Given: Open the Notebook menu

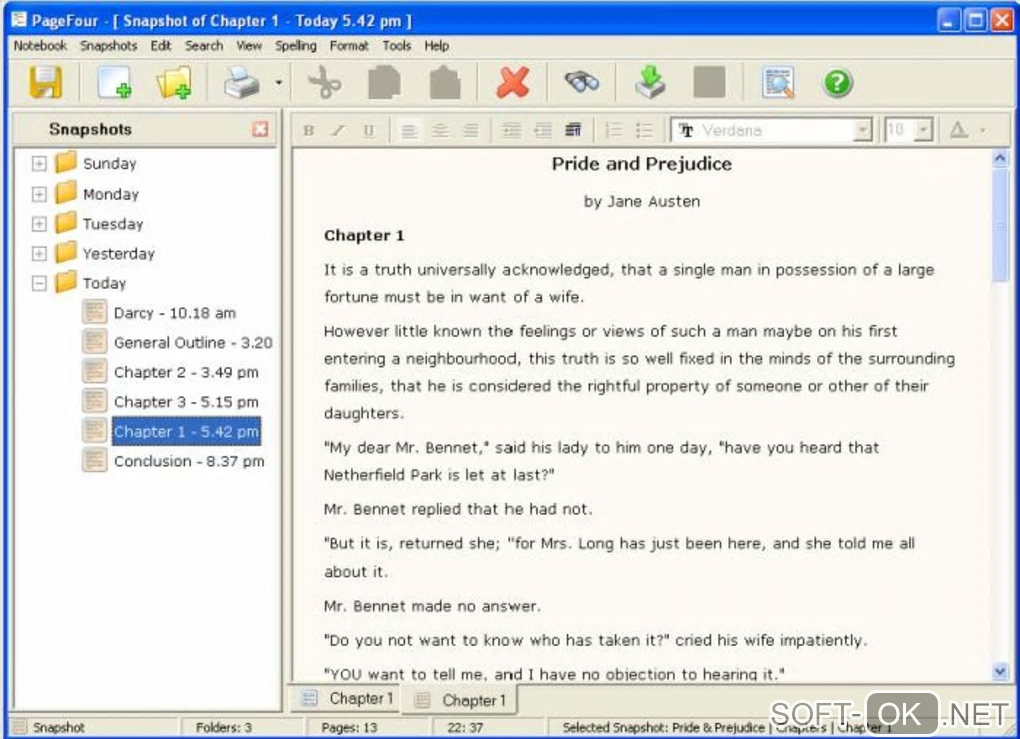Looking at the screenshot, I should click(x=40, y=46).
